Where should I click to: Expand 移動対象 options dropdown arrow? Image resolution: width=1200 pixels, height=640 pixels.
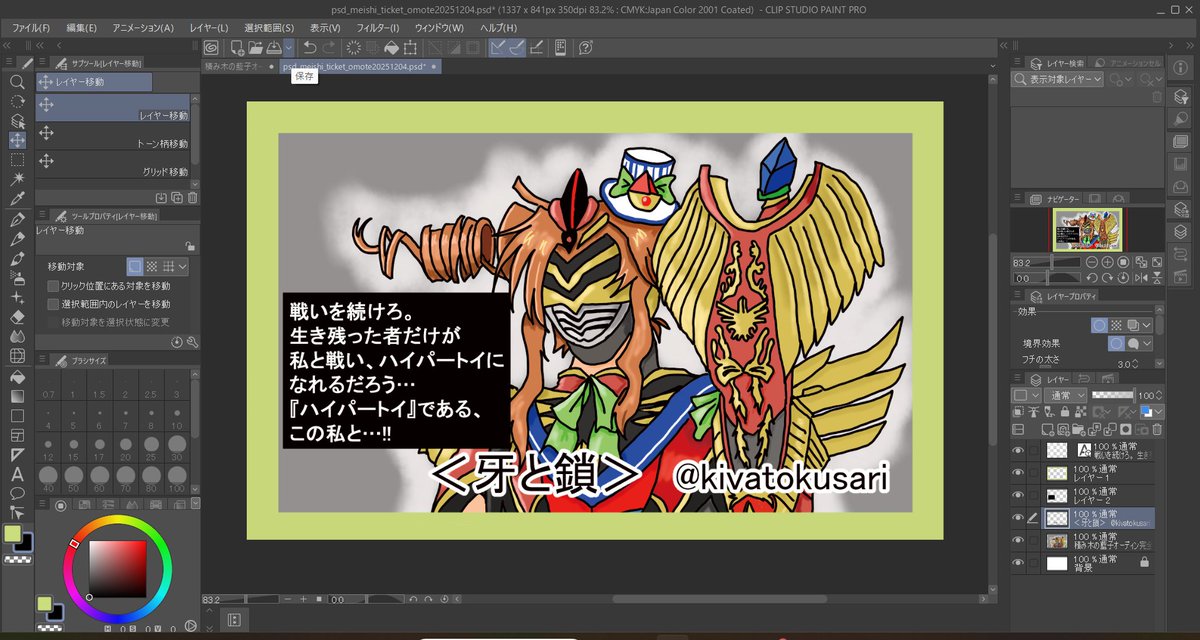pos(184,267)
